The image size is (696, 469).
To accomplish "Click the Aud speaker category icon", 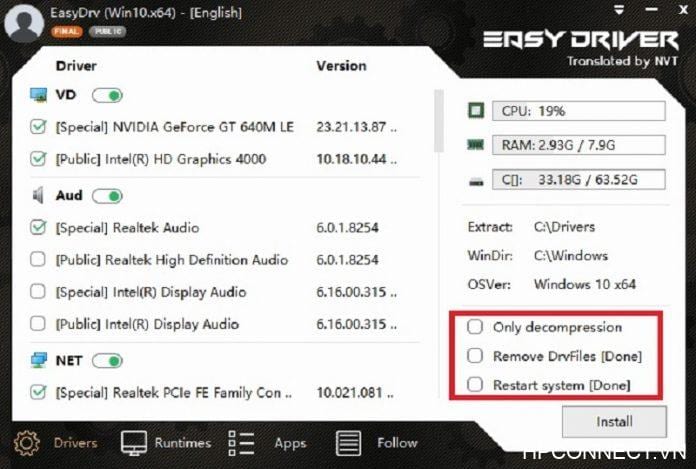I will tap(38, 195).
